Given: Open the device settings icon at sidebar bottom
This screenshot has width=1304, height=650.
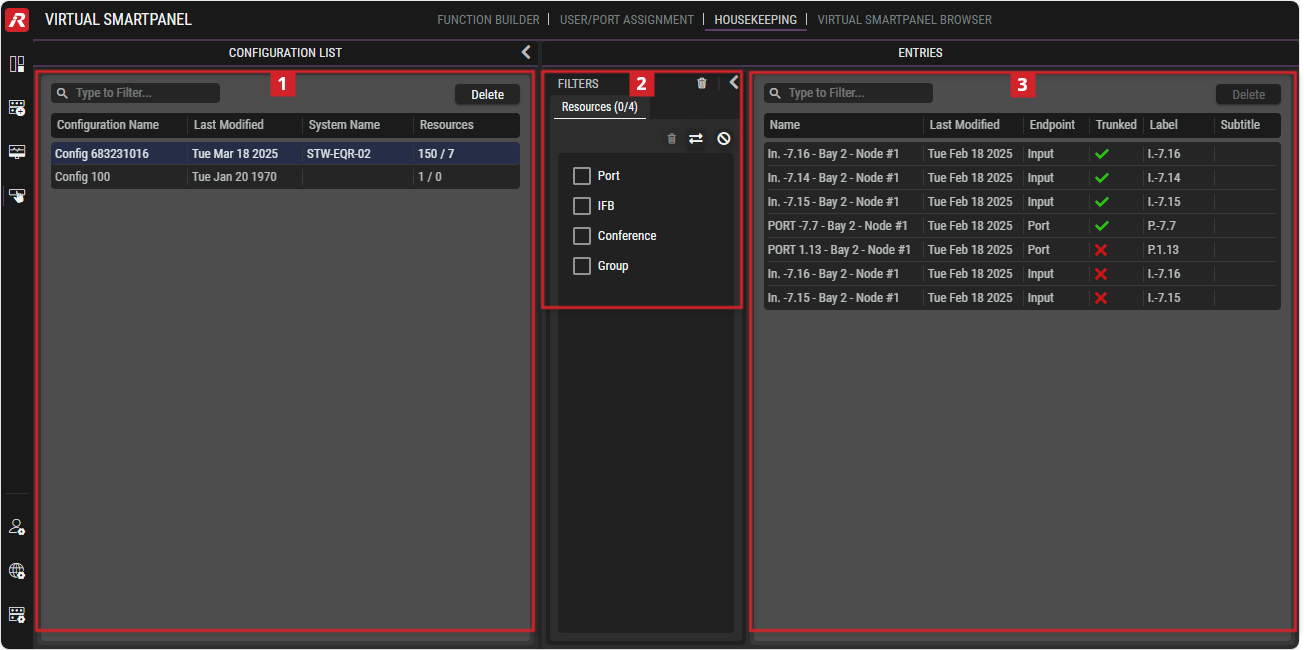Looking at the screenshot, I should point(17,614).
